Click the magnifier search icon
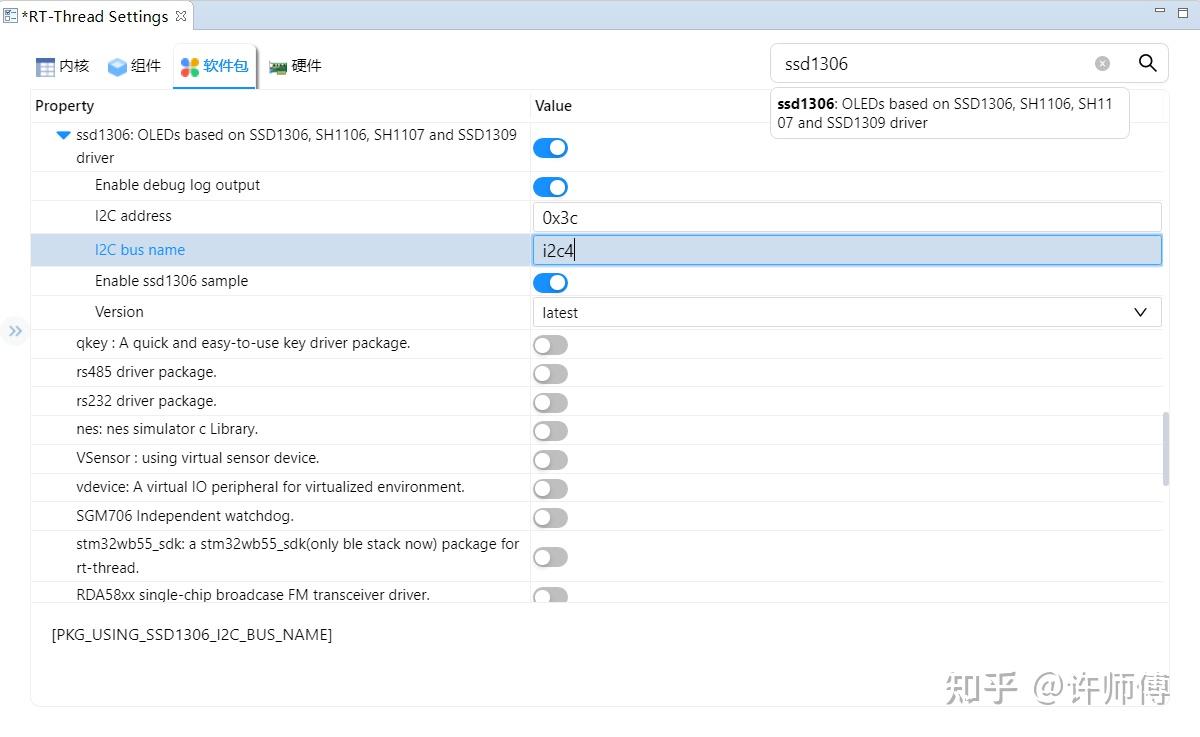The image size is (1200, 737). (1147, 62)
